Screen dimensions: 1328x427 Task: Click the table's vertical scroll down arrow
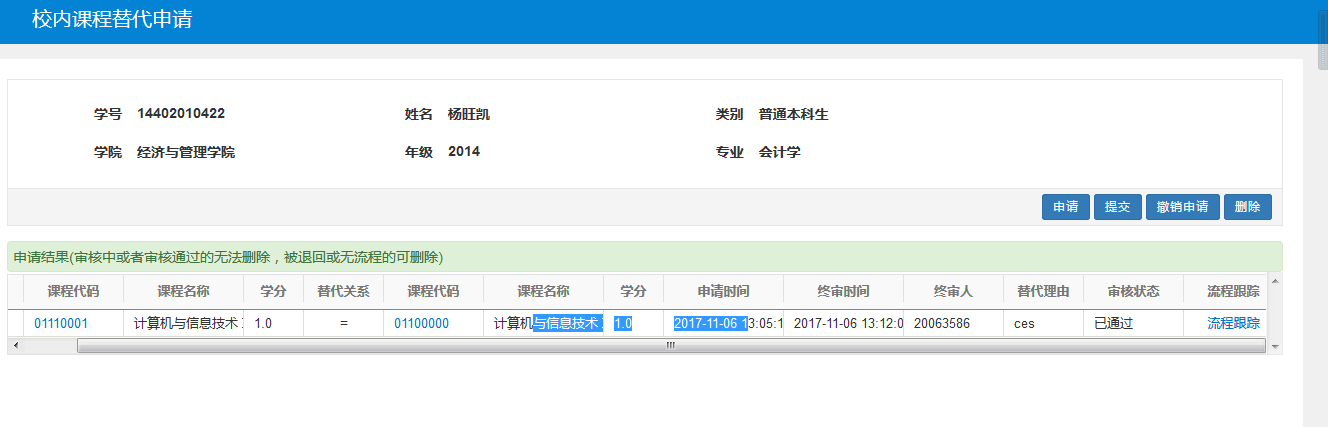[x=1275, y=346]
